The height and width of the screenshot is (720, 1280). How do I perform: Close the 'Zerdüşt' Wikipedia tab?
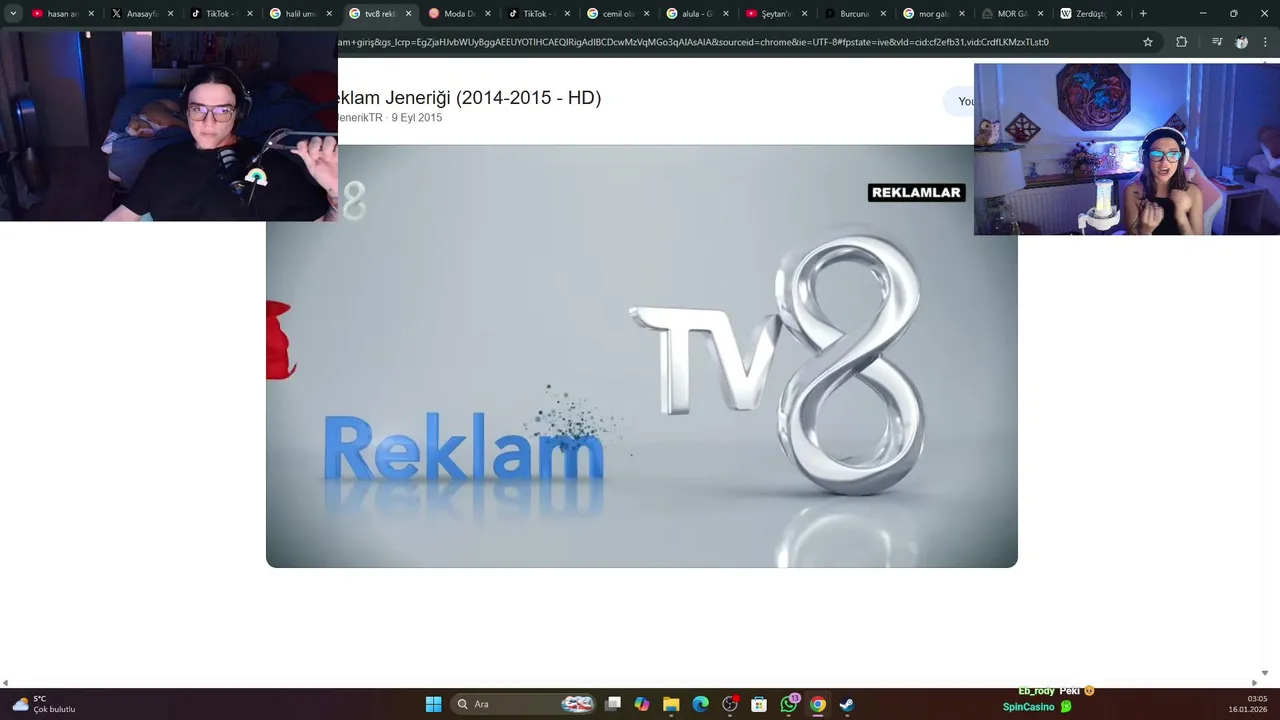point(1119,14)
